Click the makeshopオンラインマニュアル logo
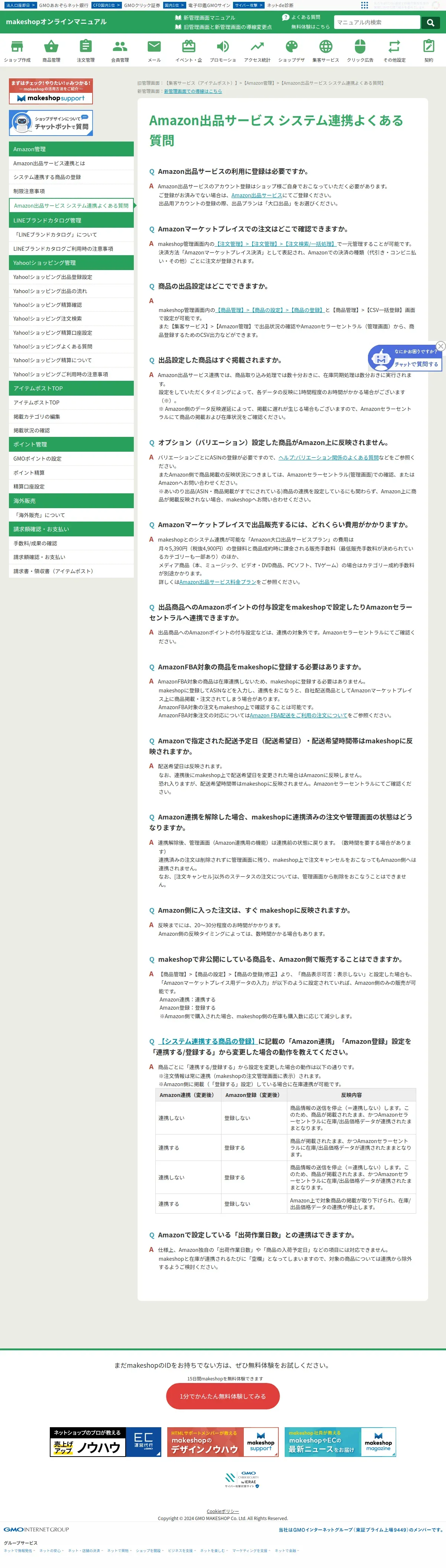This screenshot has height=1568, width=446. tap(56, 21)
